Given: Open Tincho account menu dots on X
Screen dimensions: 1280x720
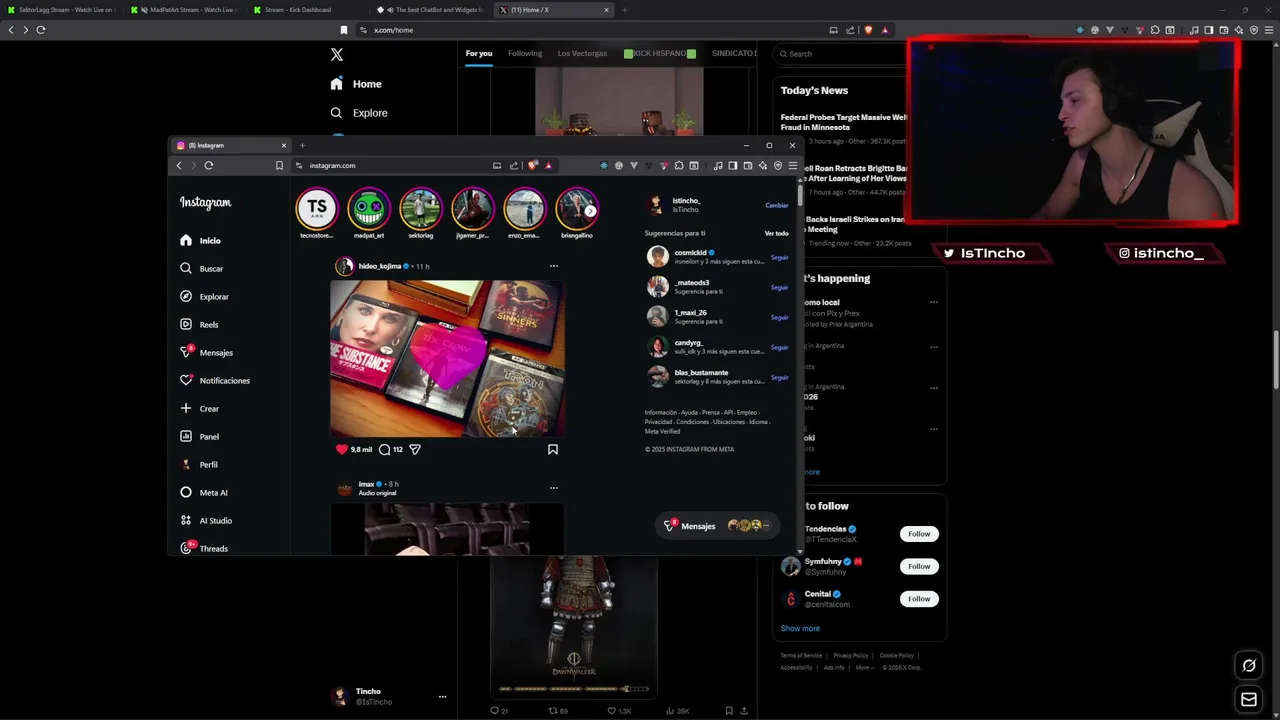Looking at the screenshot, I should (442, 697).
